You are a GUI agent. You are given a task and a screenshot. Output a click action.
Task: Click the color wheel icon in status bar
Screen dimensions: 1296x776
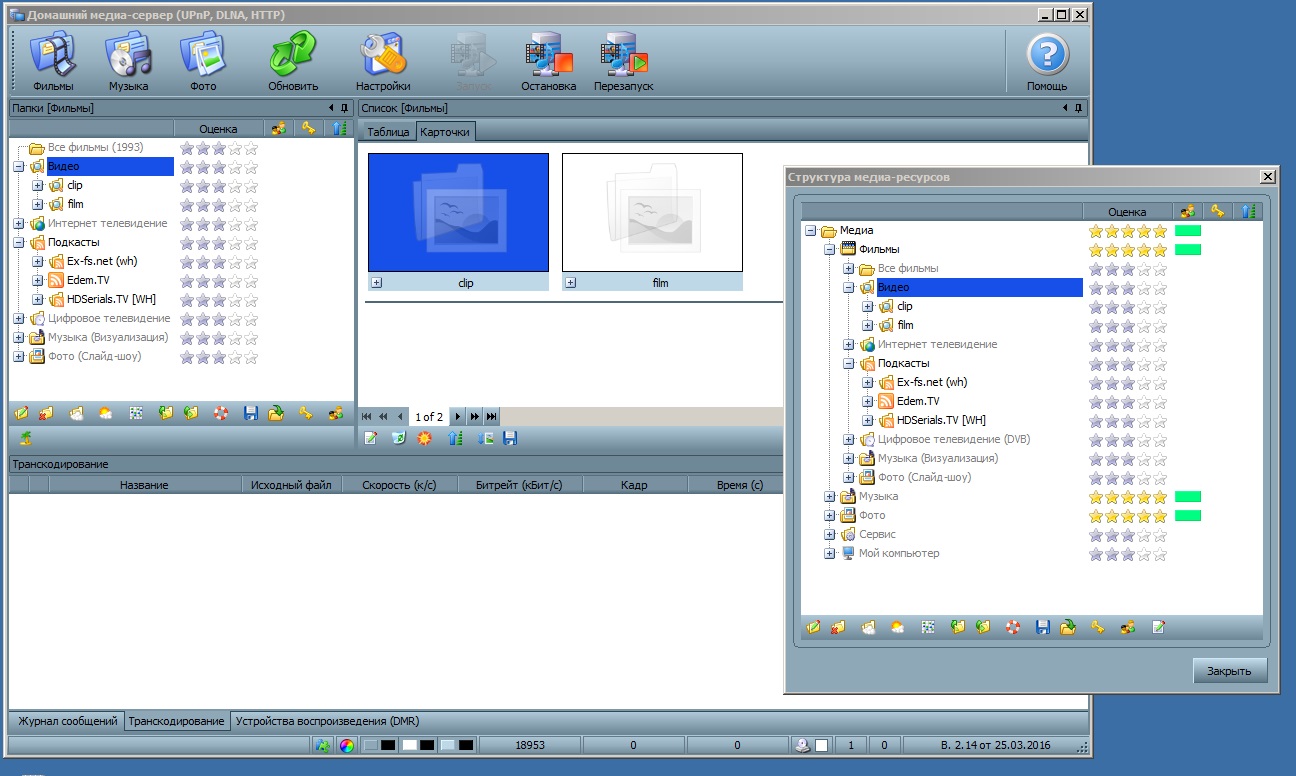click(x=346, y=745)
